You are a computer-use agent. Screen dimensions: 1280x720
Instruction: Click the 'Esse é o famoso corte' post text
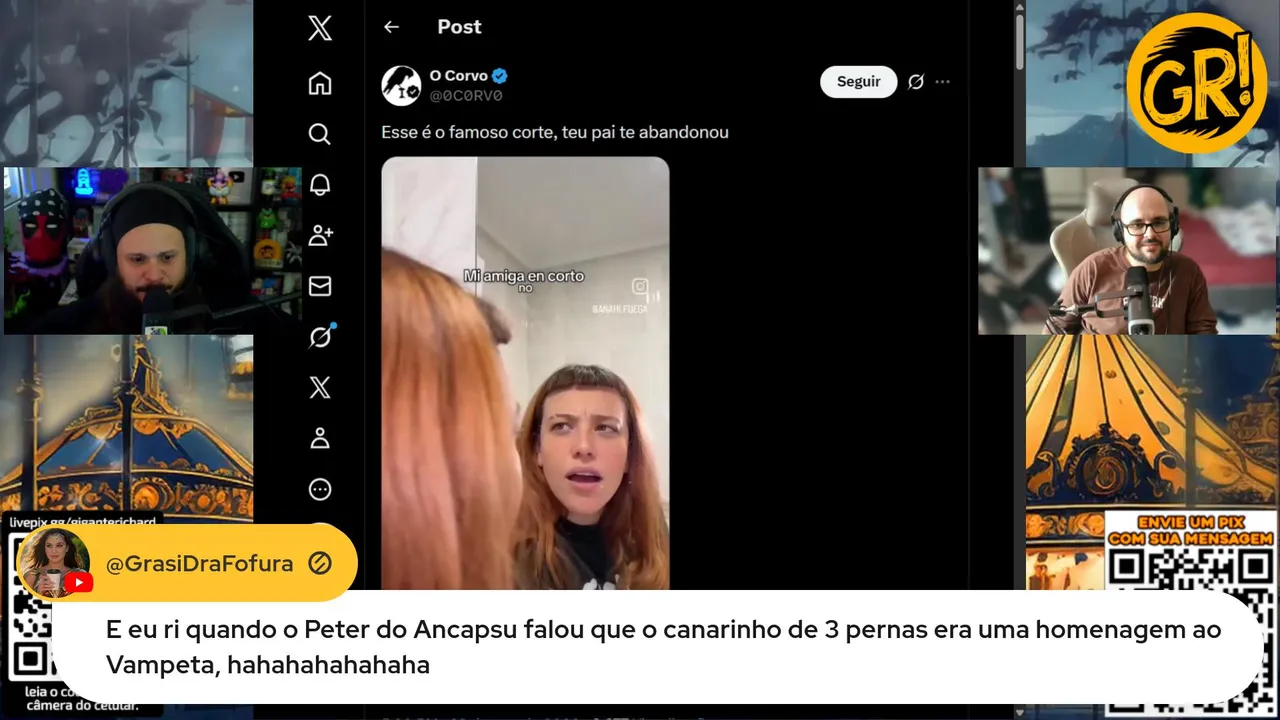click(x=555, y=132)
